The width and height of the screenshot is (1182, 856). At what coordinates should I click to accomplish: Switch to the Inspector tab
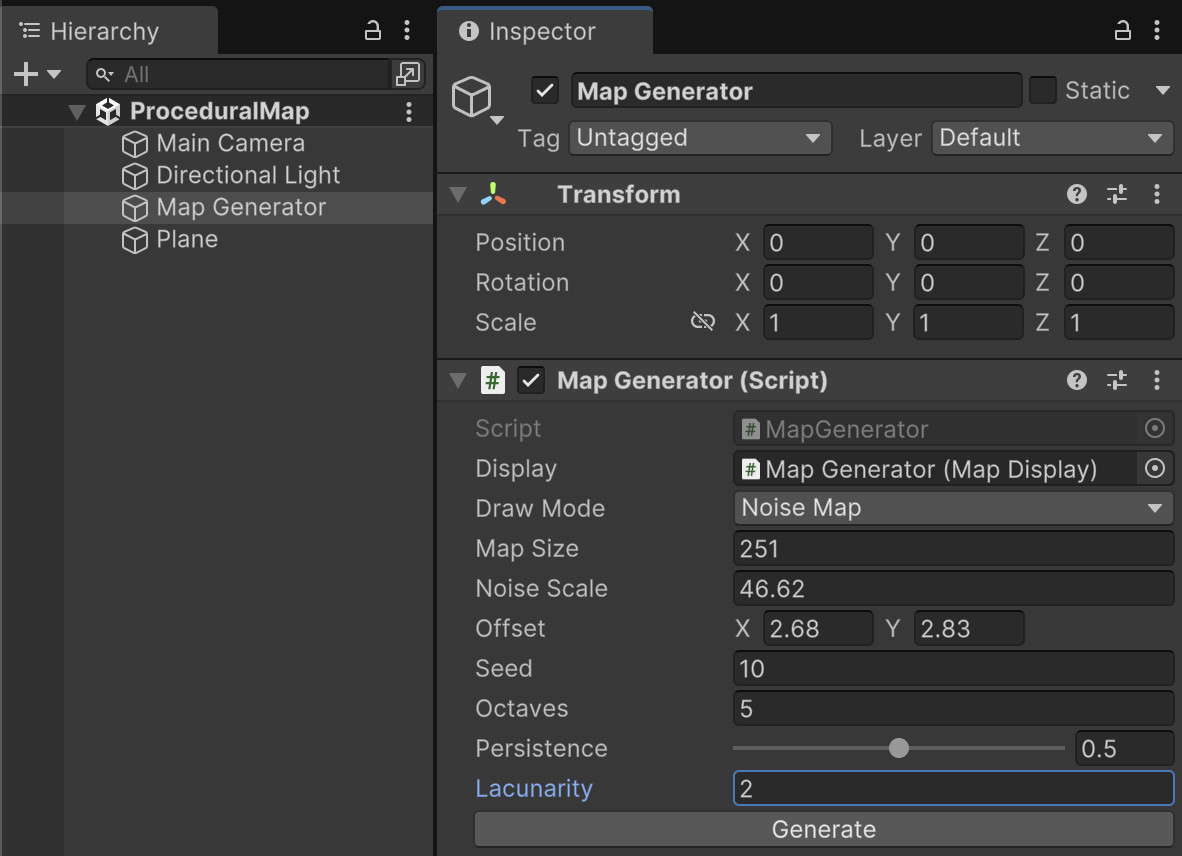coord(543,32)
